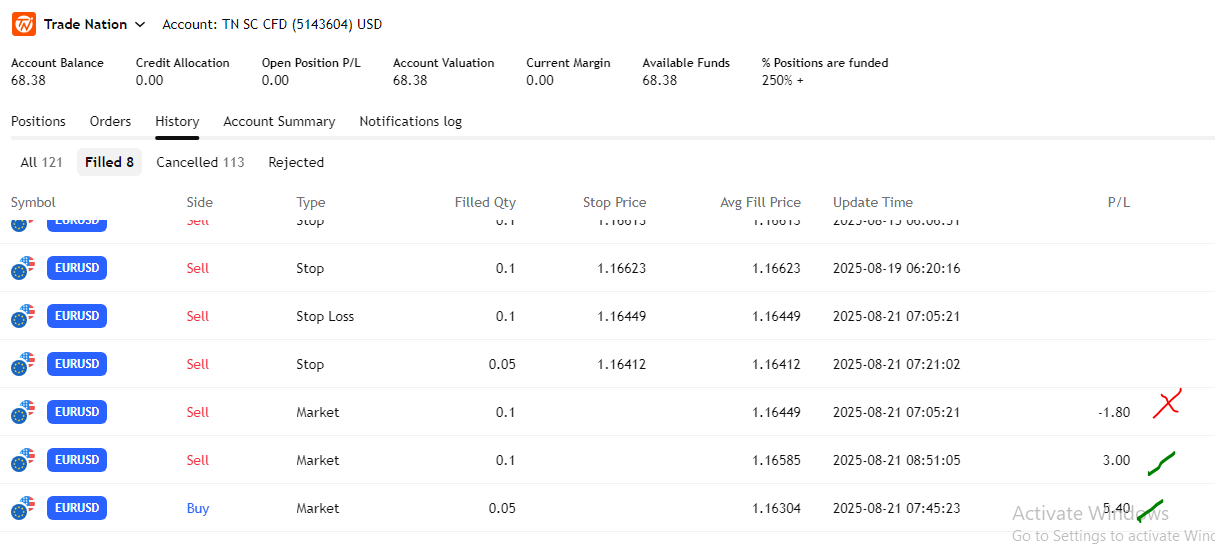Select the EURUSD badge in the Buy Market row

point(77,508)
